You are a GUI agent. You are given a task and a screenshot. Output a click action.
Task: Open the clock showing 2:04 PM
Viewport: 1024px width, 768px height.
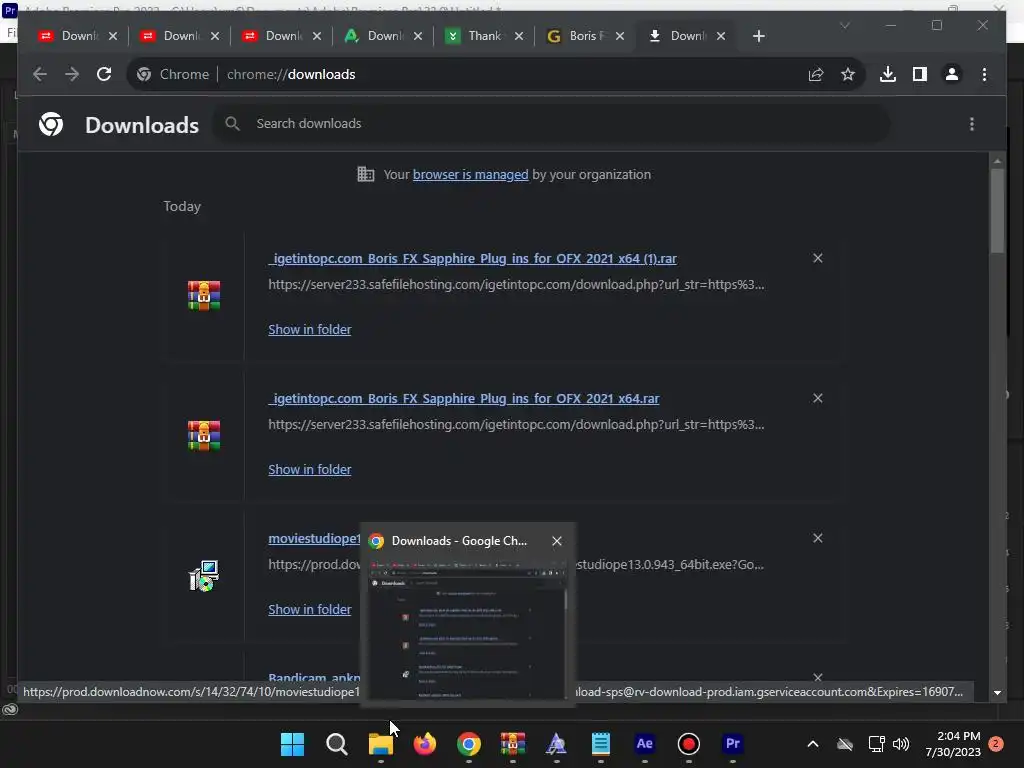pos(953,744)
